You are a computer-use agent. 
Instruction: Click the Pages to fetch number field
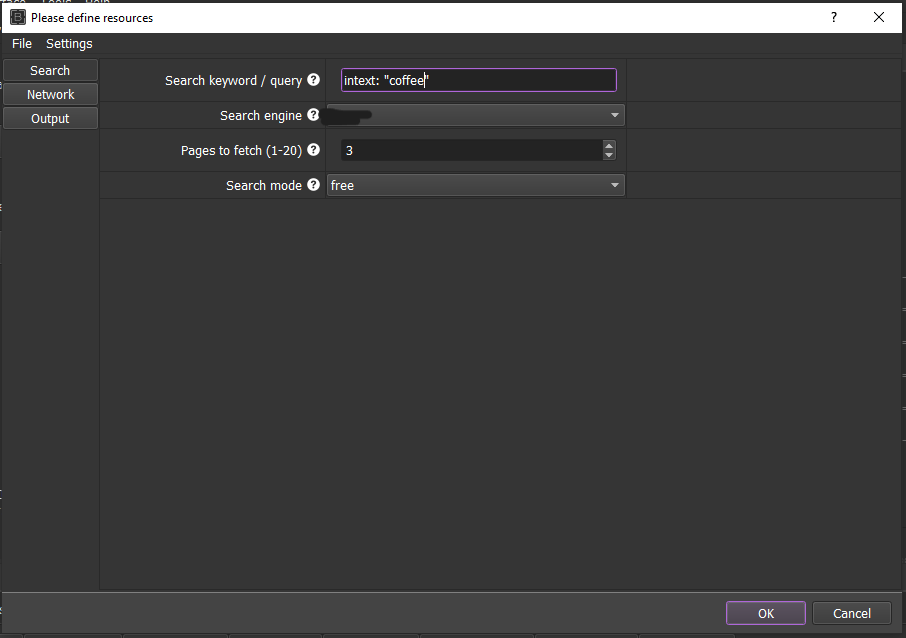point(471,150)
